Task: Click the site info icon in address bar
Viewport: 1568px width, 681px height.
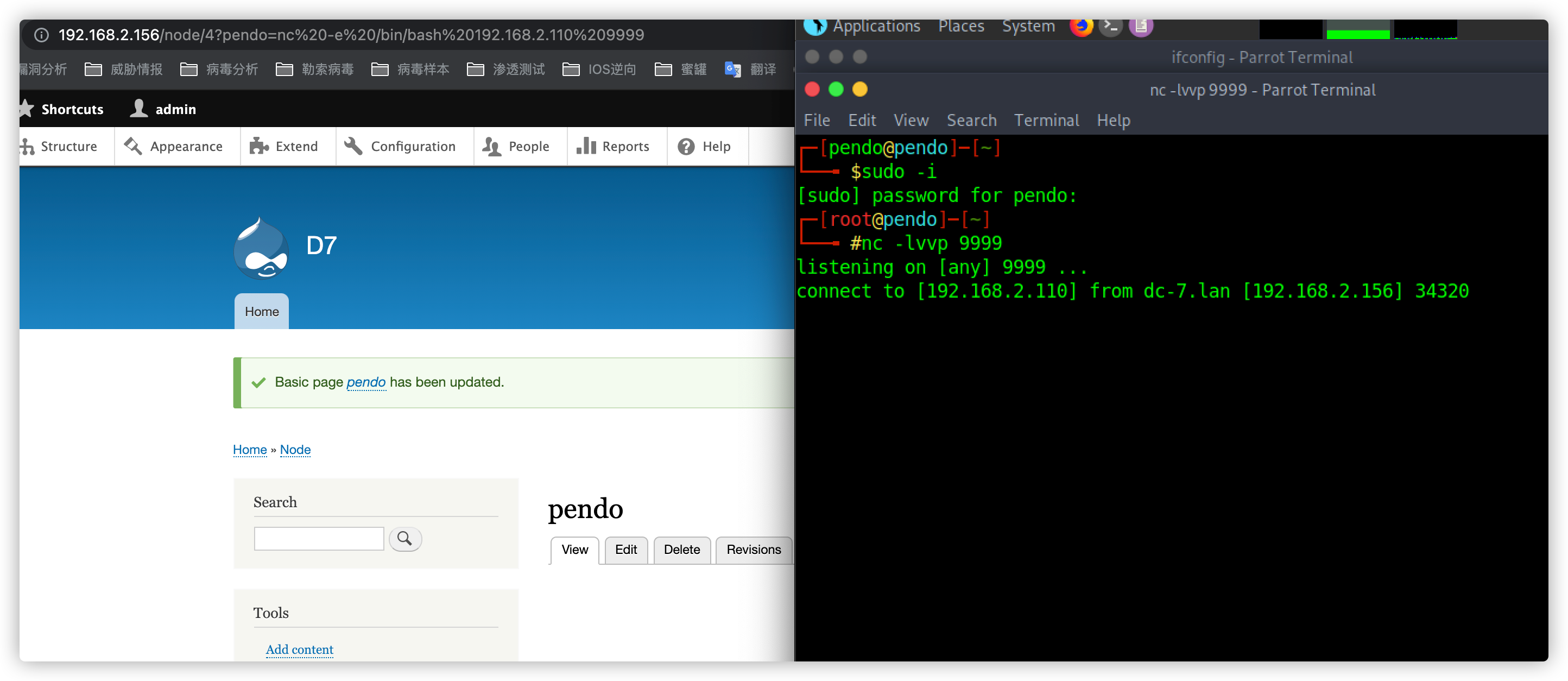Action: tap(41, 35)
